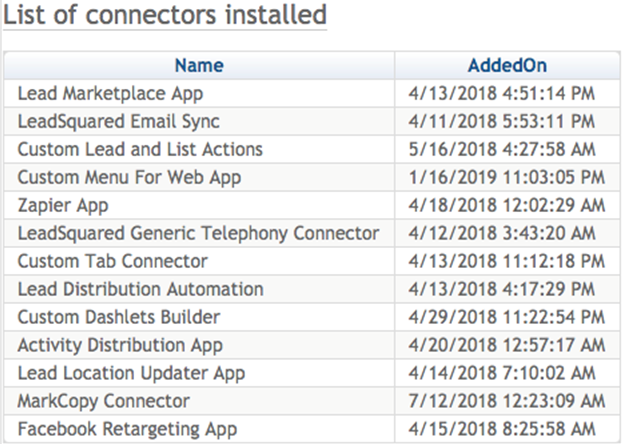Click the 5/16/2018 4:27:58 AM date cell
The width and height of the screenshot is (624, 444).
tap(503, 150)
